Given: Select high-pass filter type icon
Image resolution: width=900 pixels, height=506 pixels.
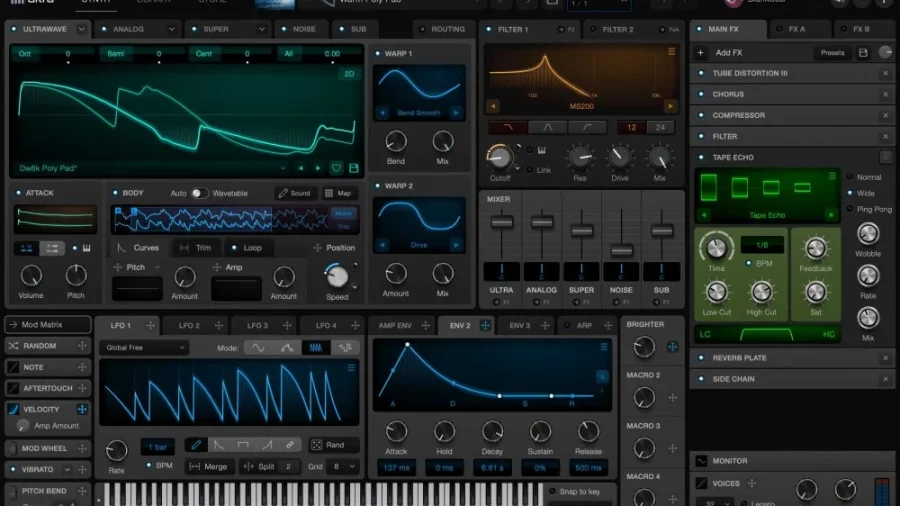Looking at the screenshot, I should 587,127.
